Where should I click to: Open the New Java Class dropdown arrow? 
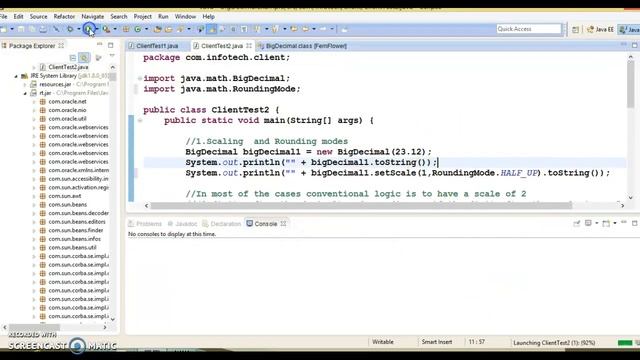tap(147, 29)
